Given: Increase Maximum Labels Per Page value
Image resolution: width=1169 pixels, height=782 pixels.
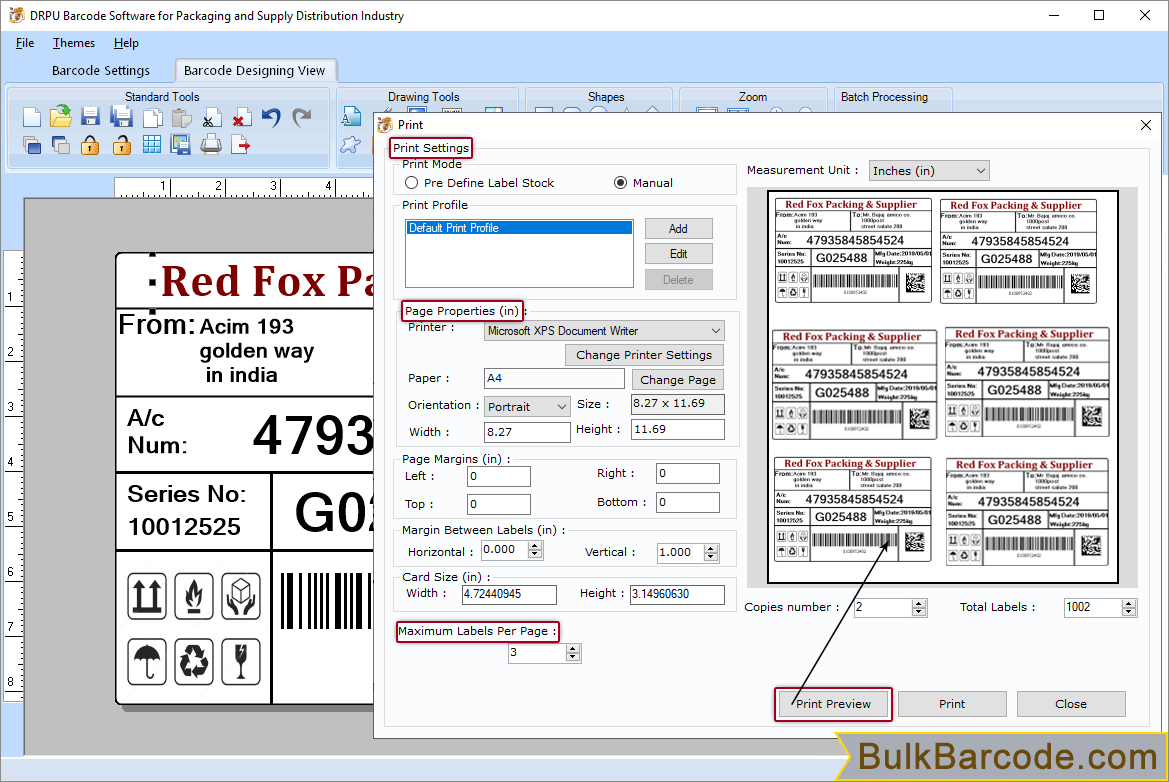Looking at the screenshot, I should (x=573, y=649).
